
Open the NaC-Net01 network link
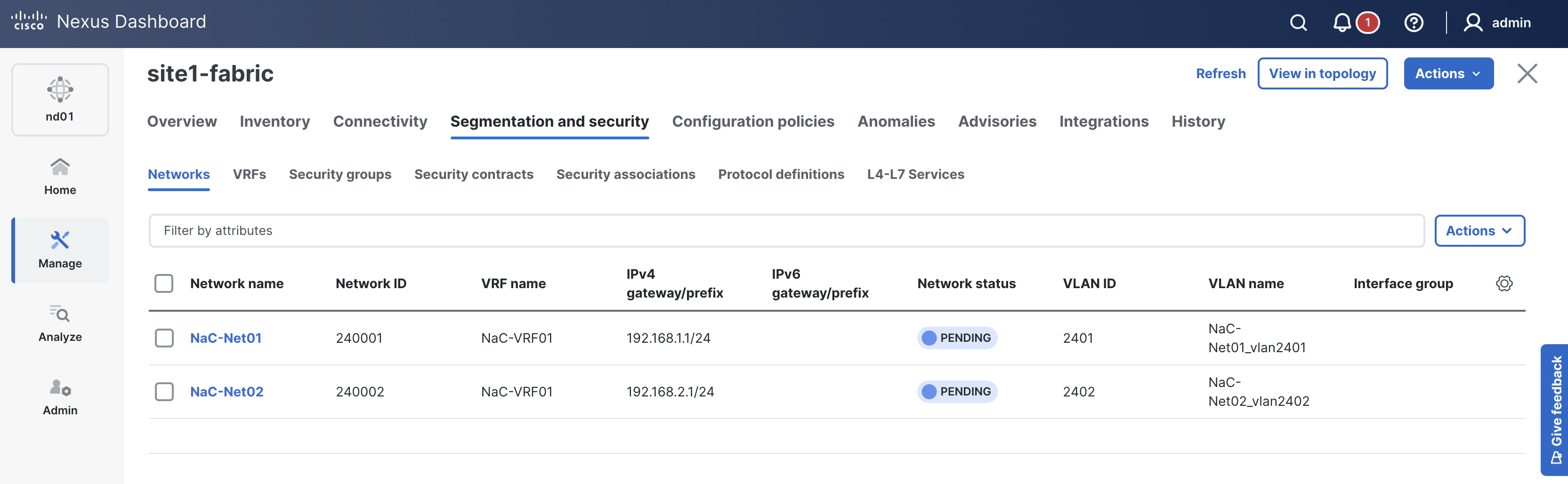click(226, 338)
